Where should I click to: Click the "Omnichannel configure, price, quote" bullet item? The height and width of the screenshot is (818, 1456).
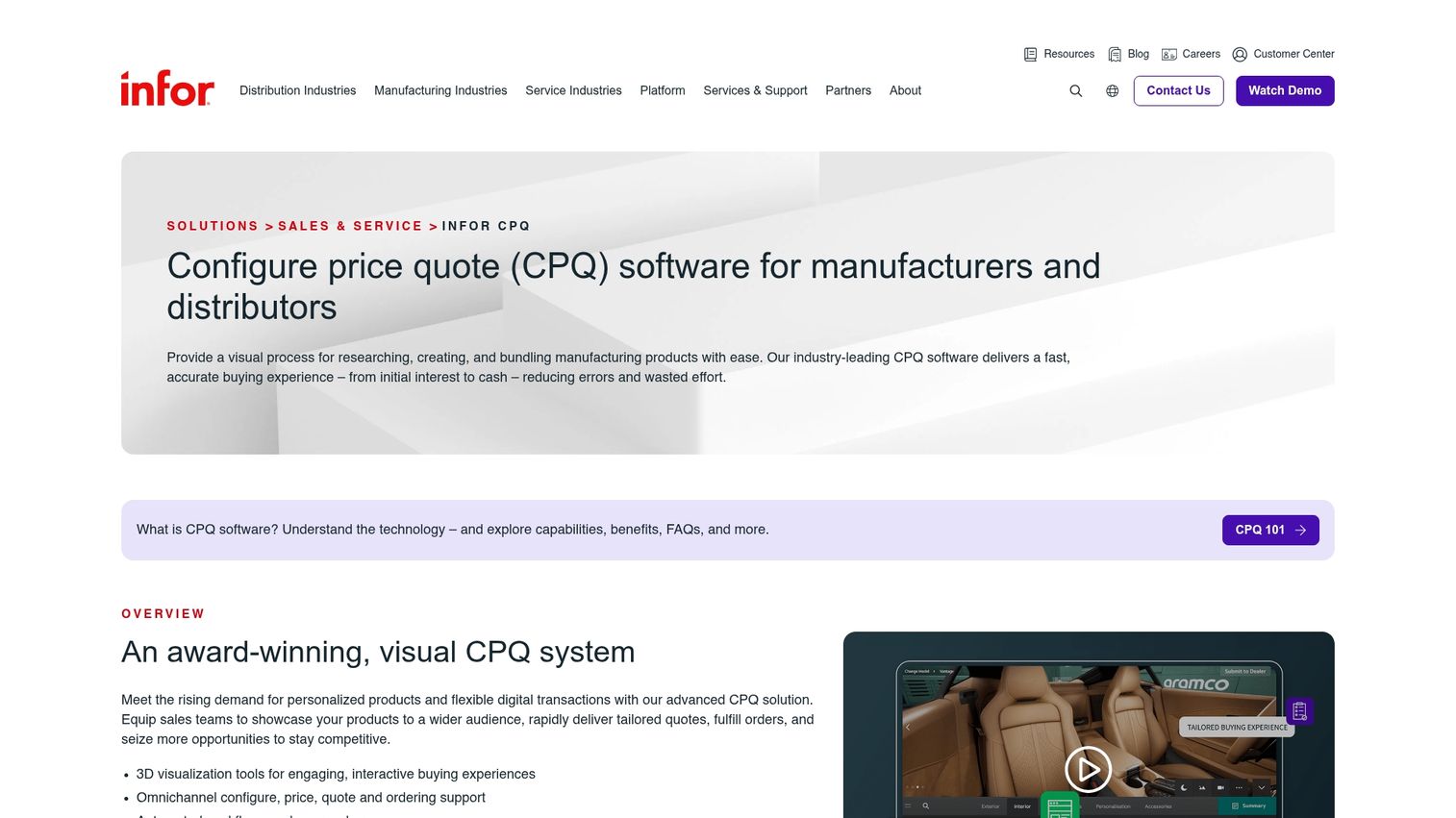[x=311, y=798]
